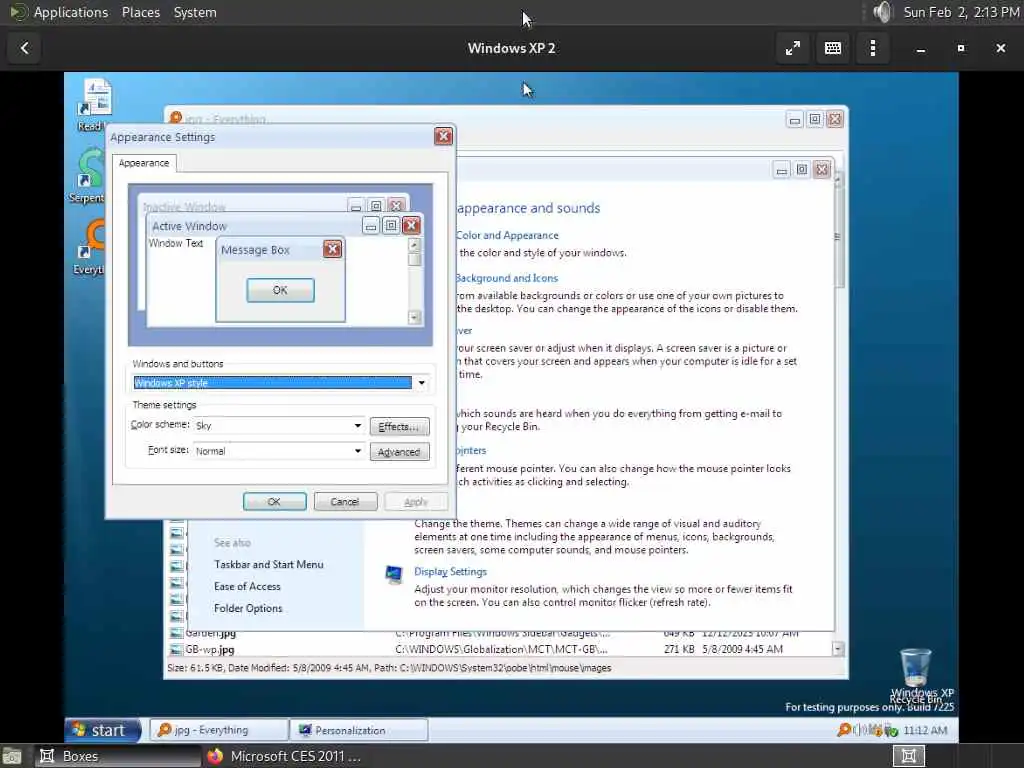Click the GB-wp.jpg file icon

(x=176, y=649)
